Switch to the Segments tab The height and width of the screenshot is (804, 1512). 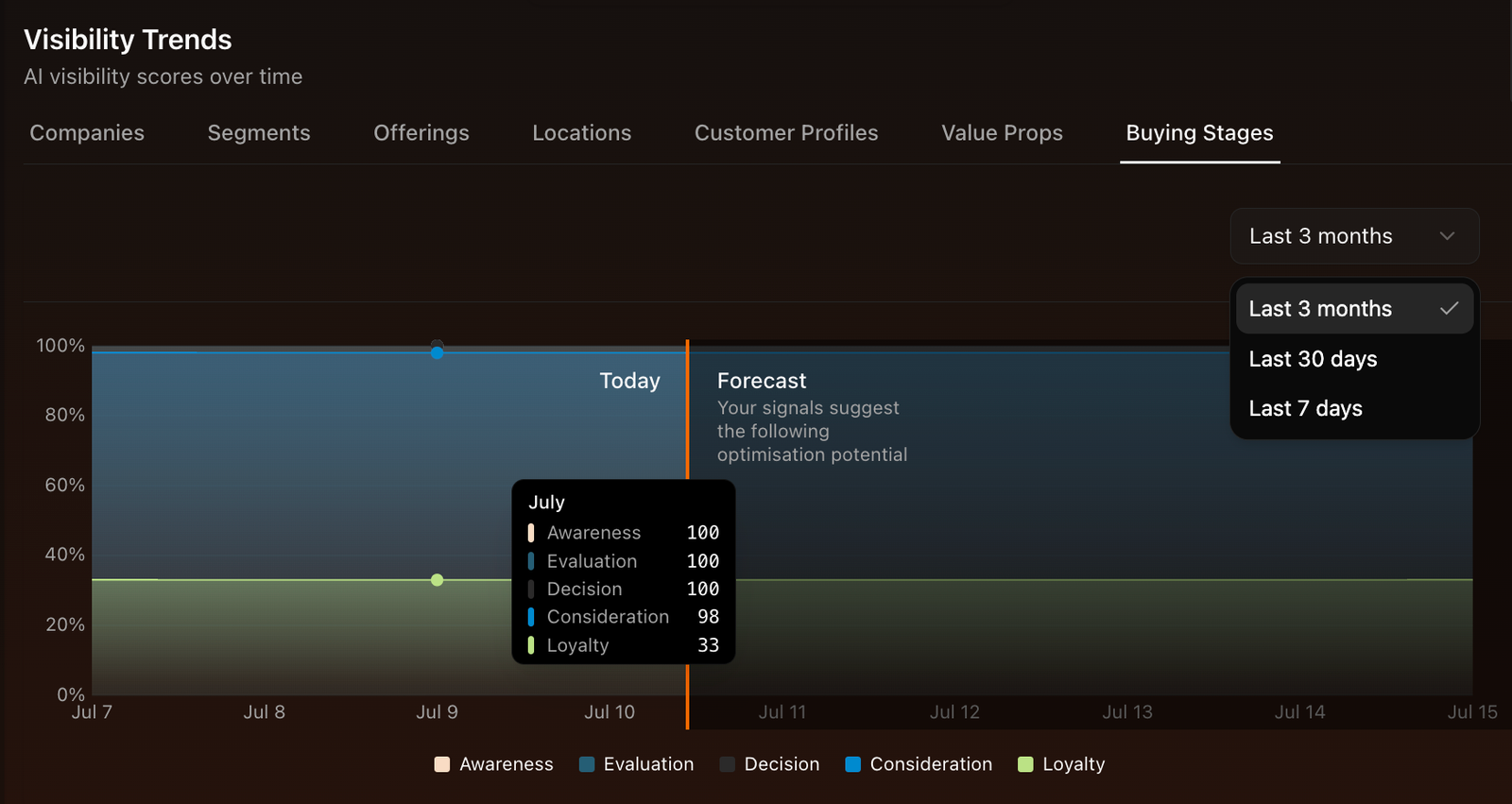tap(259, 133)
